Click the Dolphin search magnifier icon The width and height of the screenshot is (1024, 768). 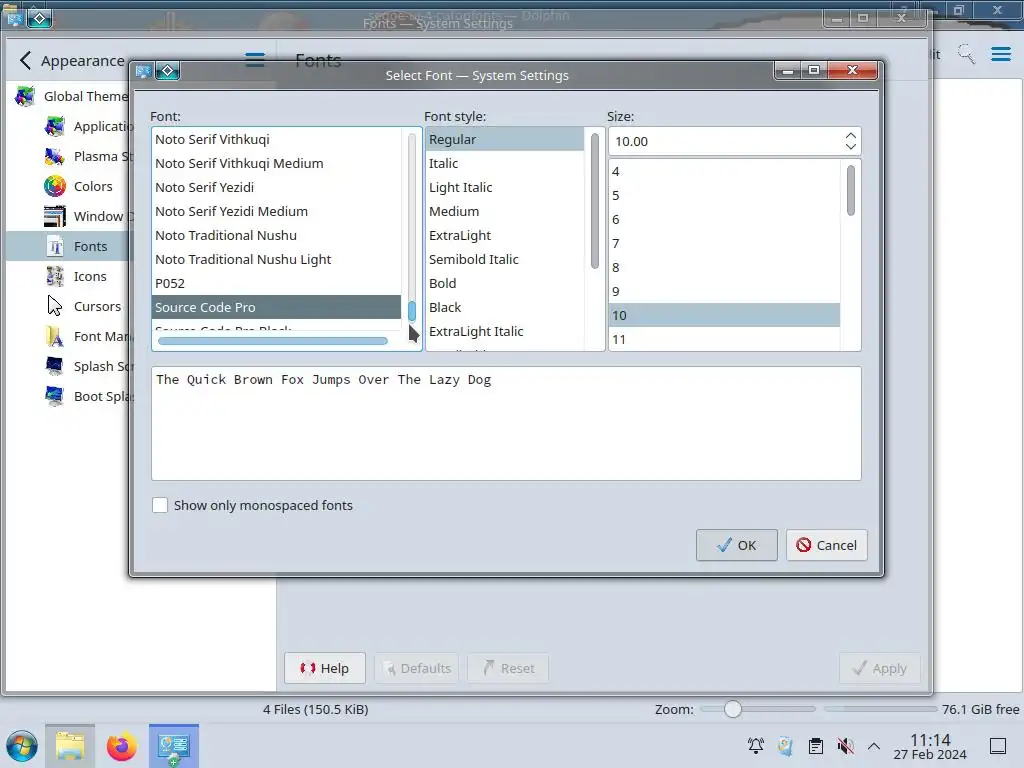coord(966,54)
